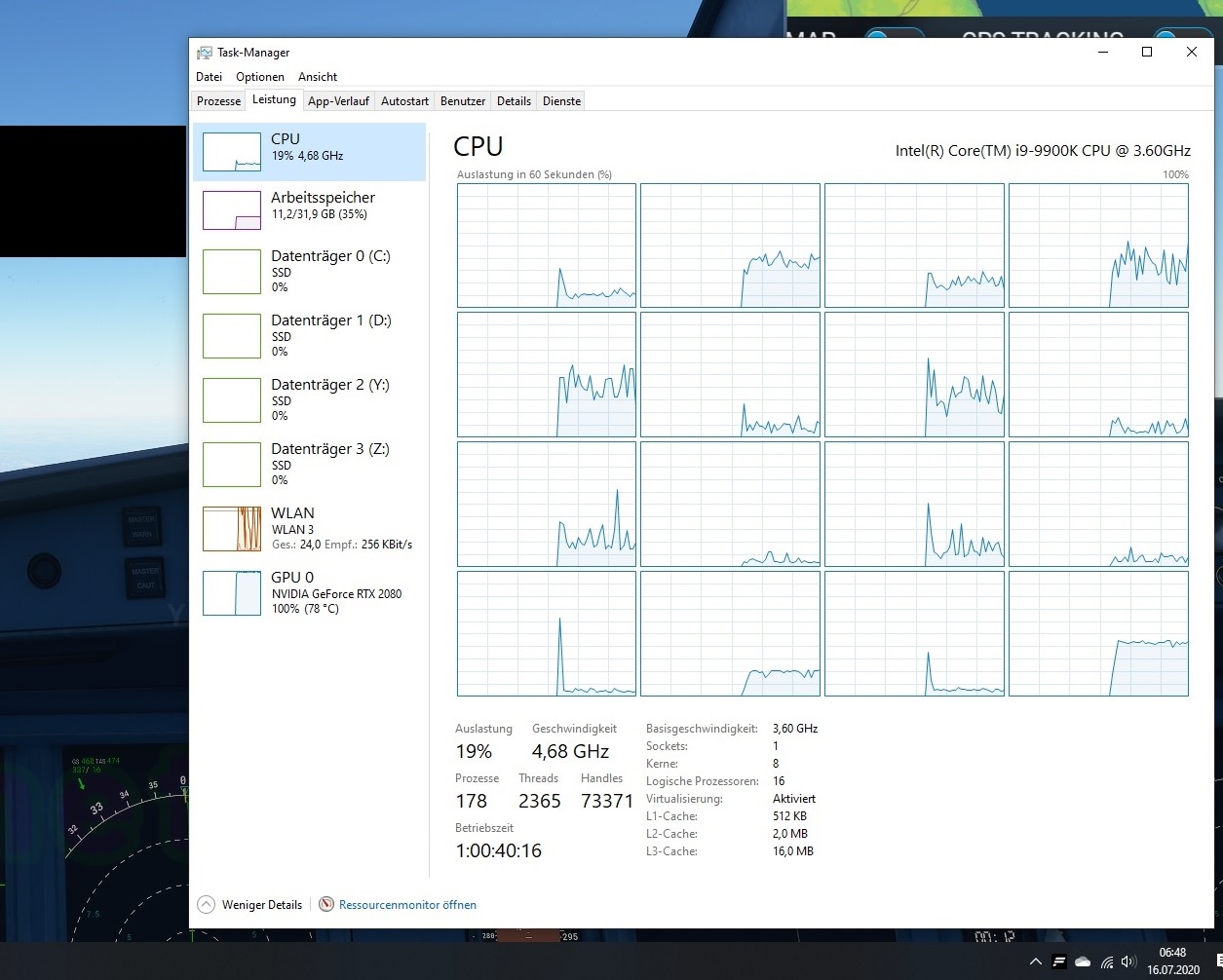Open the volume speaker tray icon
The width and height of the screenshot is (1223, 980).
click(x=1129, y=961)
